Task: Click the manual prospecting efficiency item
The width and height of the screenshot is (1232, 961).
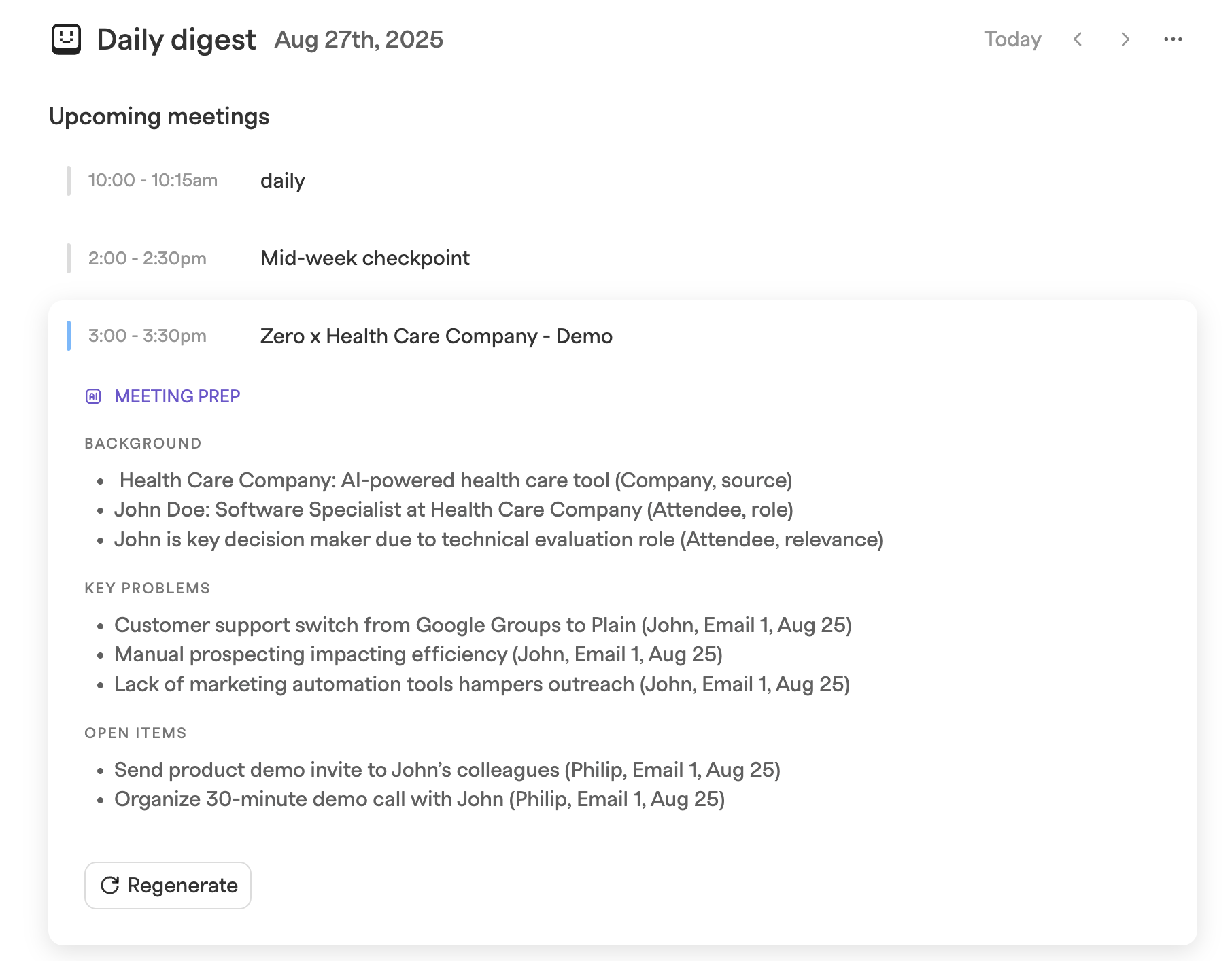Action: [x=418, y=654]
